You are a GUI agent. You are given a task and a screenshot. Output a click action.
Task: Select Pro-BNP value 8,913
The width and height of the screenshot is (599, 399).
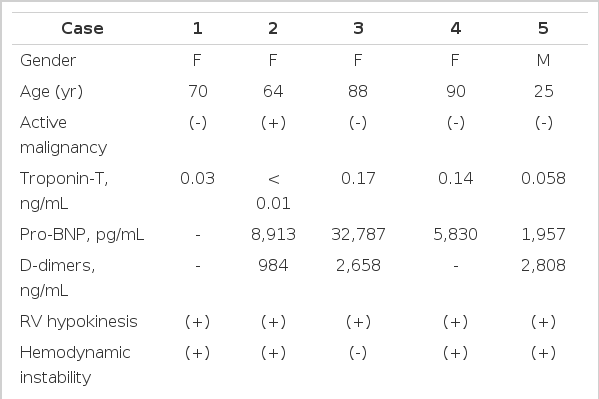(273, 234)
